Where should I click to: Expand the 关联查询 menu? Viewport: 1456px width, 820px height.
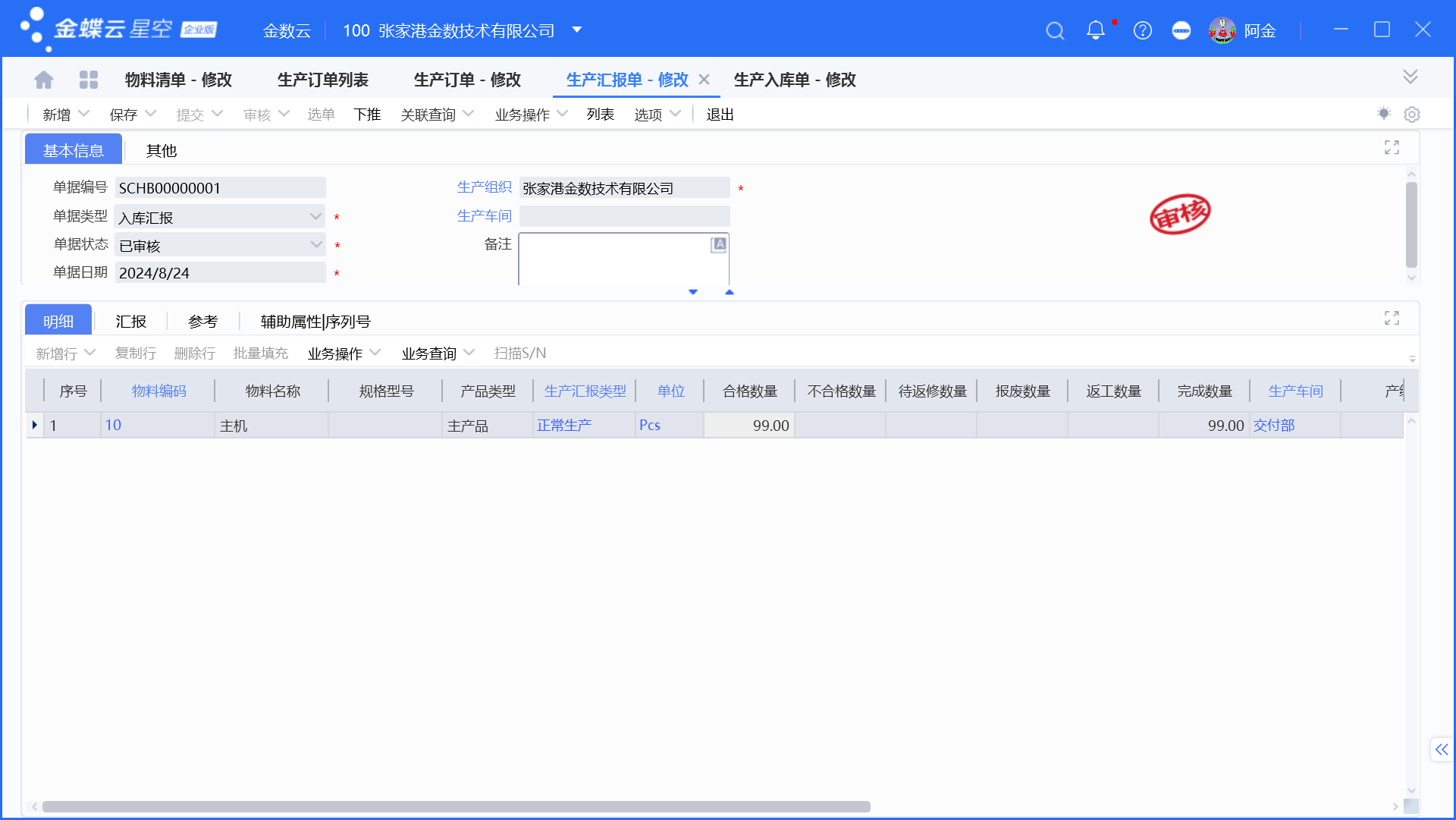(438, 115)
